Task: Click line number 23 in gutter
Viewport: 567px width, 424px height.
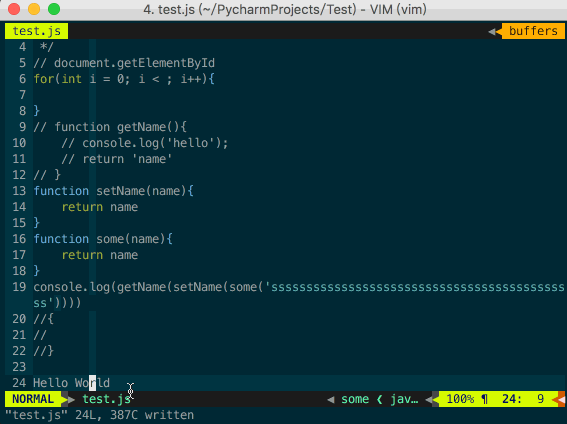Action: pyautogui.click(x=19, y=367)
